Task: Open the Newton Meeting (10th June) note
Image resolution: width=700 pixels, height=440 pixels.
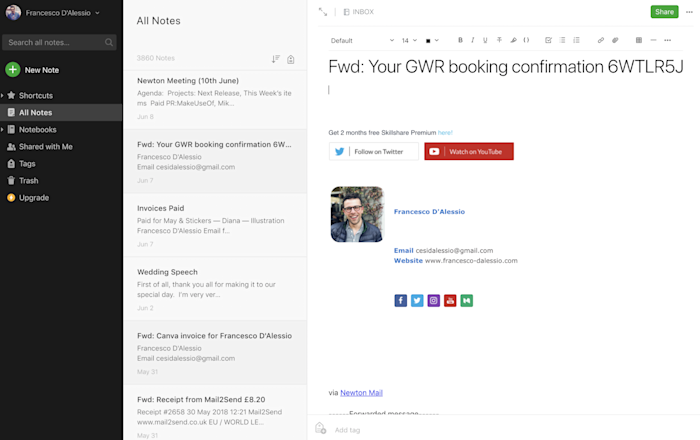Action: [215, 98]
